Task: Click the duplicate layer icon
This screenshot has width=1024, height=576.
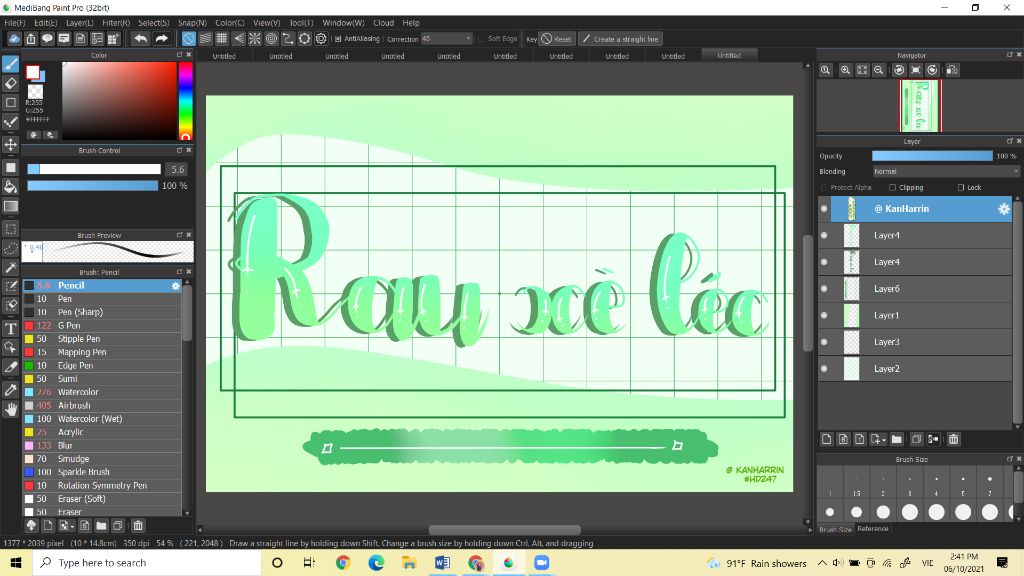Action: click(x=916, y=440)
